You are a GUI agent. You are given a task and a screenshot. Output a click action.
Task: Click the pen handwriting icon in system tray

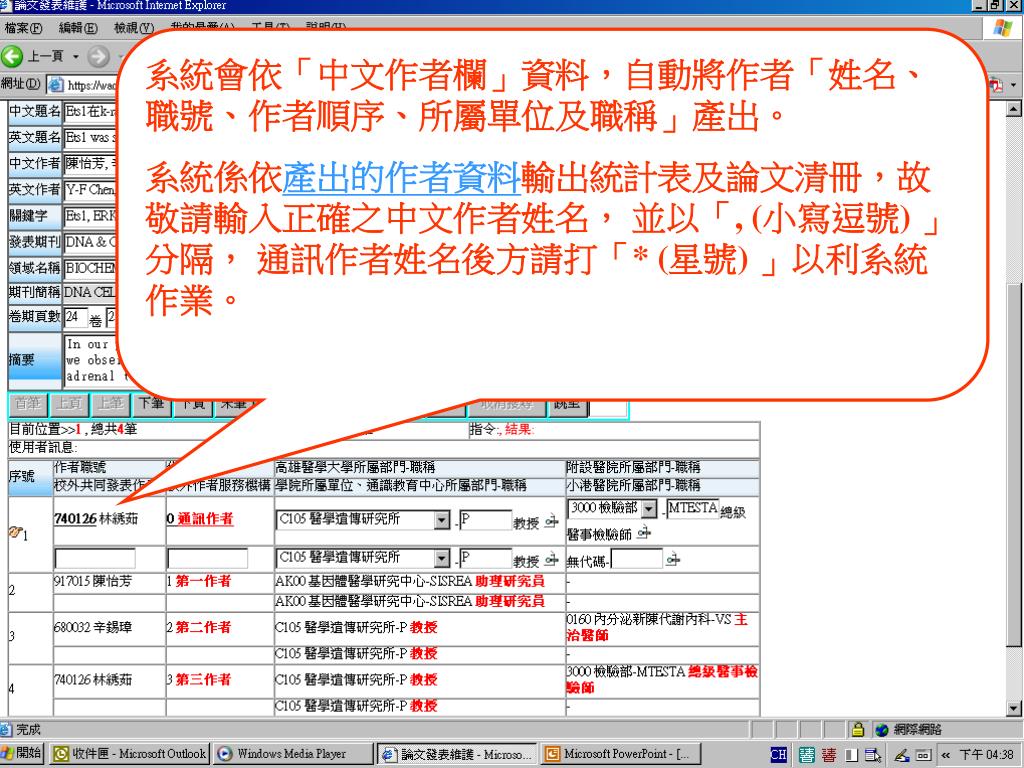point(902,755)
